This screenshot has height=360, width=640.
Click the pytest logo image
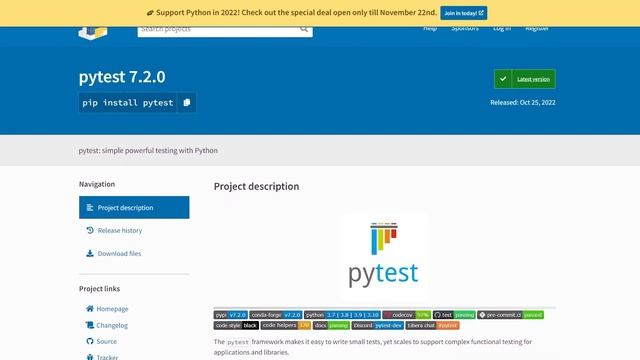click(383, 255)
